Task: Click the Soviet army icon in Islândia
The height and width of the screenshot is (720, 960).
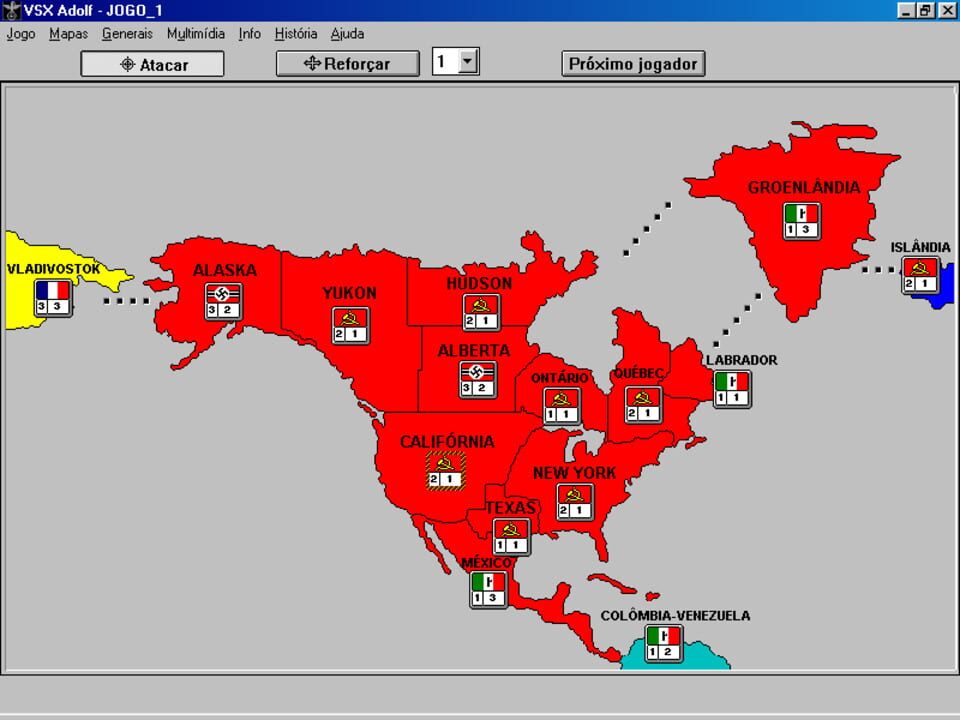Action: coord(920,276)
